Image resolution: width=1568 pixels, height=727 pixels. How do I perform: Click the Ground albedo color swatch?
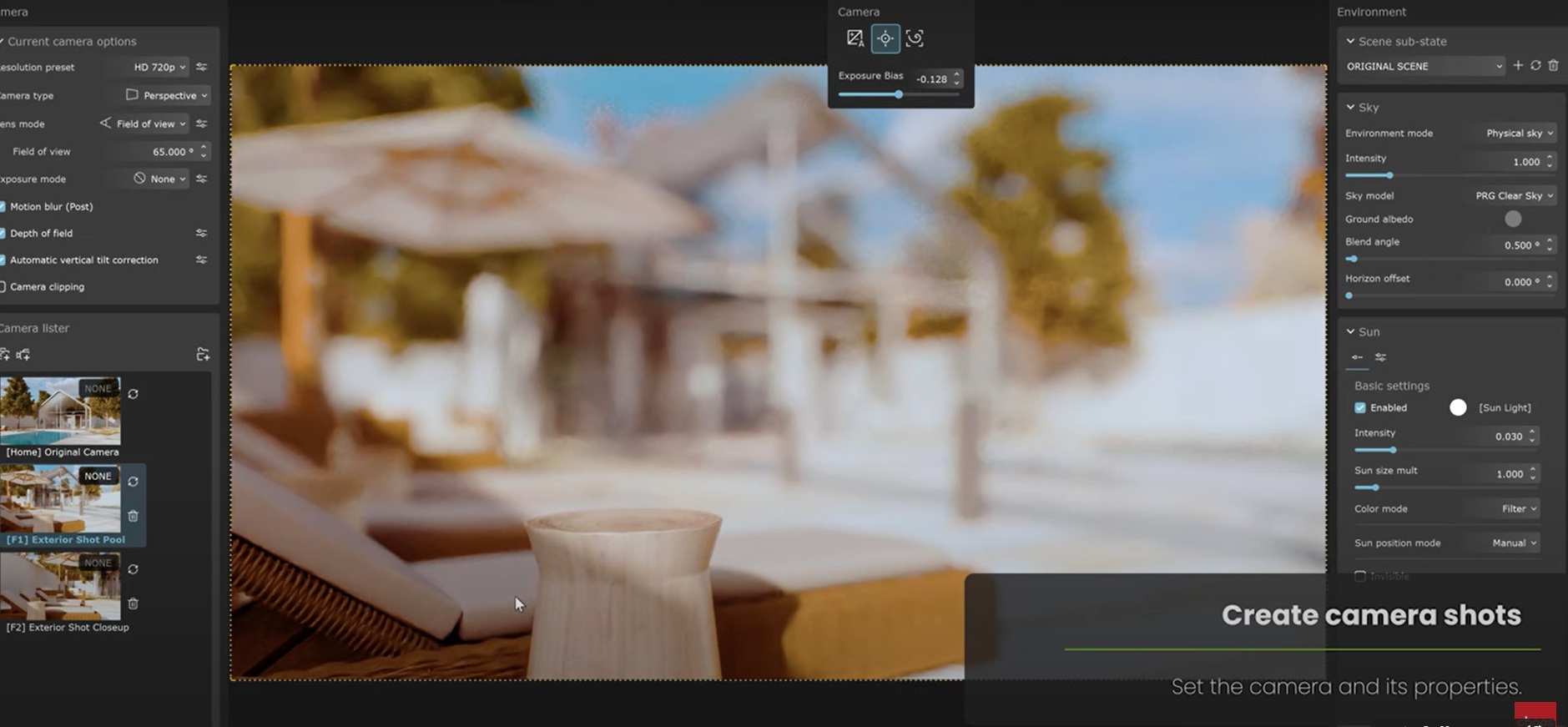tap(1513, 219)
